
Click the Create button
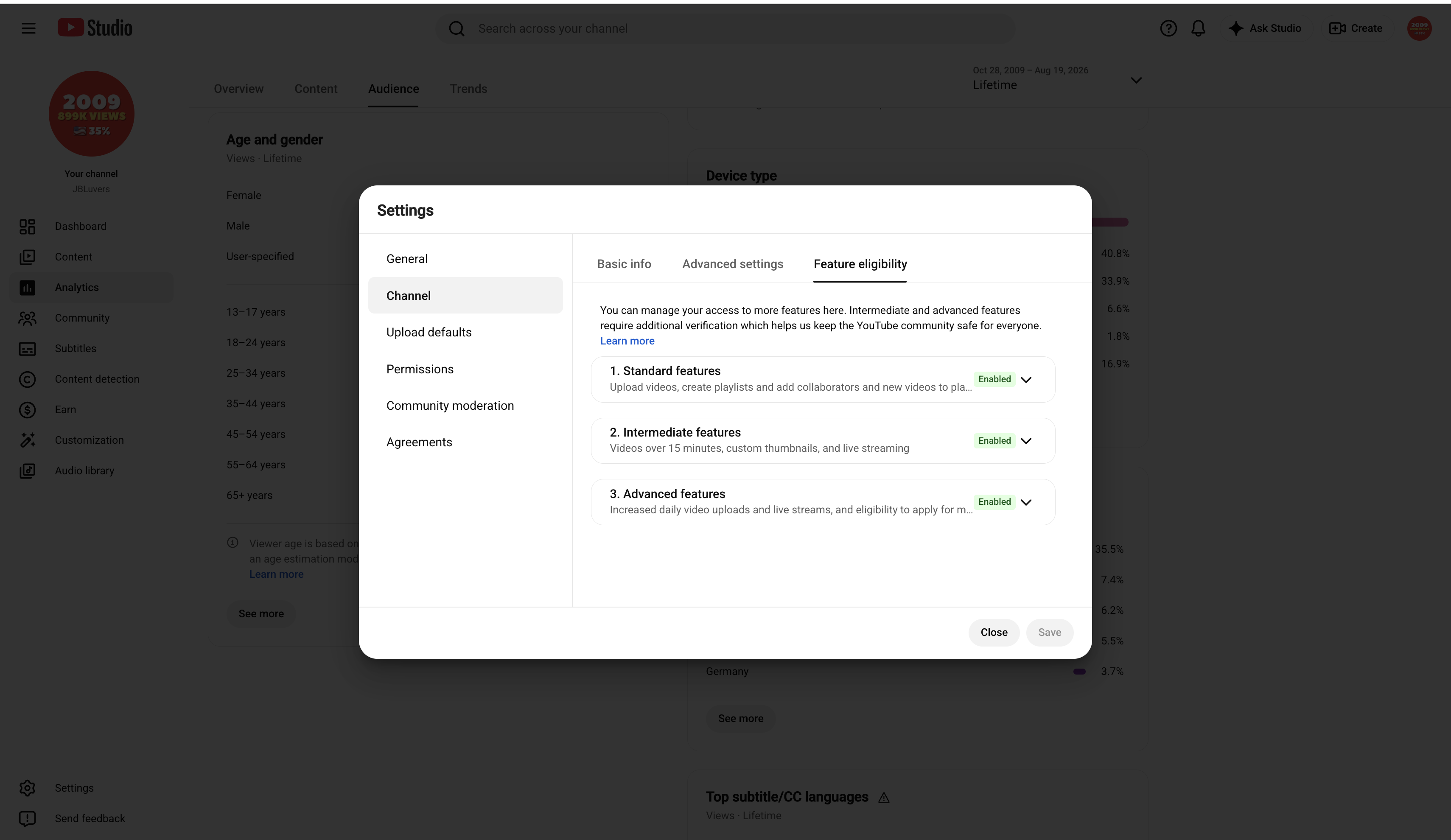(1356, 28)
